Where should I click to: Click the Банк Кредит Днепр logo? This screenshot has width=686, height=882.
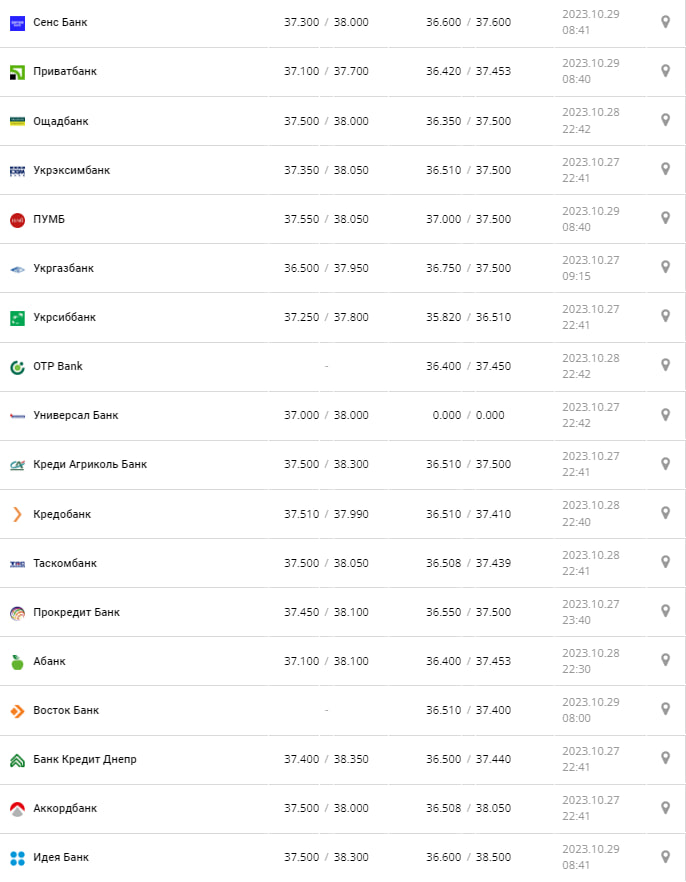pyautogui.click(x=17, y=760)
